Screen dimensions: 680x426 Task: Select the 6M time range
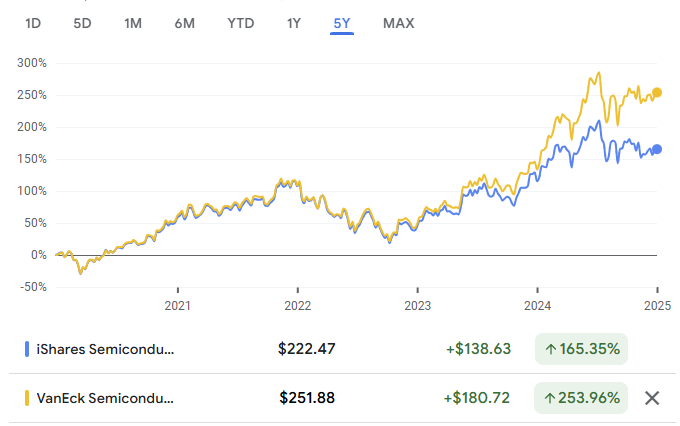[x=184, y=23]
